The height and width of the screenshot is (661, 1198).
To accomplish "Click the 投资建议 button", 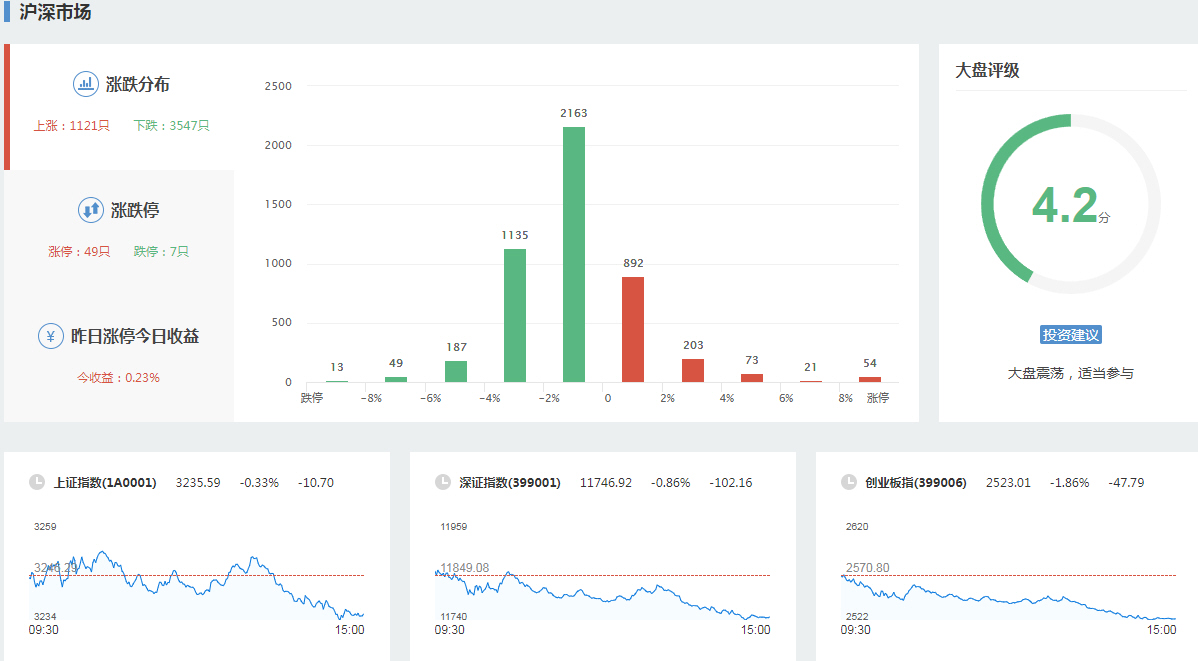I will click(1070, 335).
